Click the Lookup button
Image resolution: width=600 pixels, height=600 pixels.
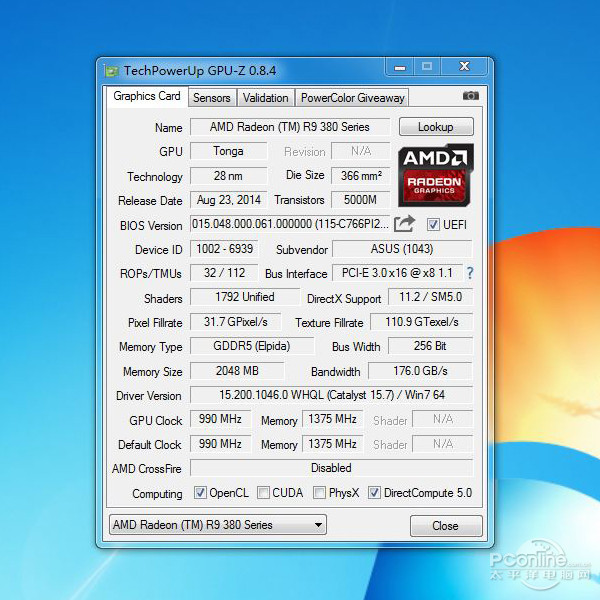coord(436,127)
